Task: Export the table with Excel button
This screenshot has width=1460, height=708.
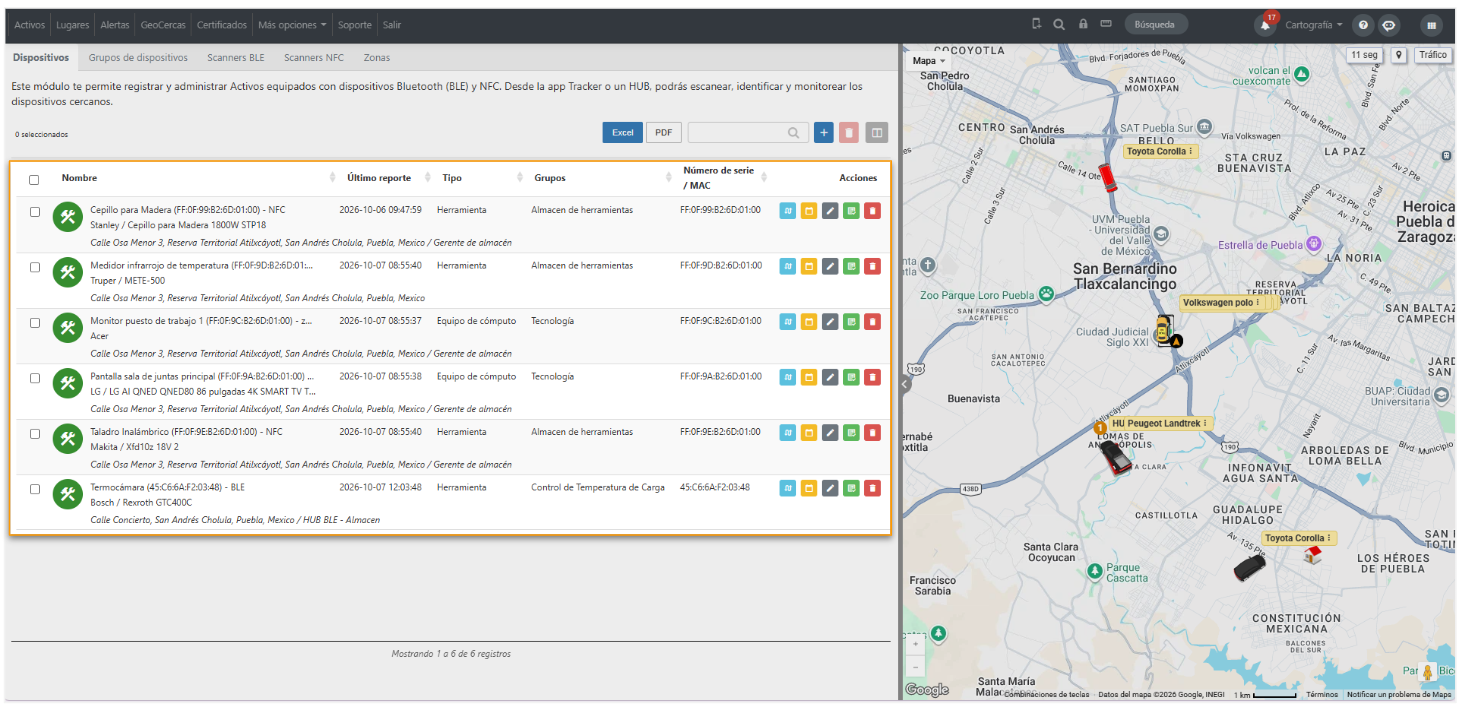Action: click(623, 132)
